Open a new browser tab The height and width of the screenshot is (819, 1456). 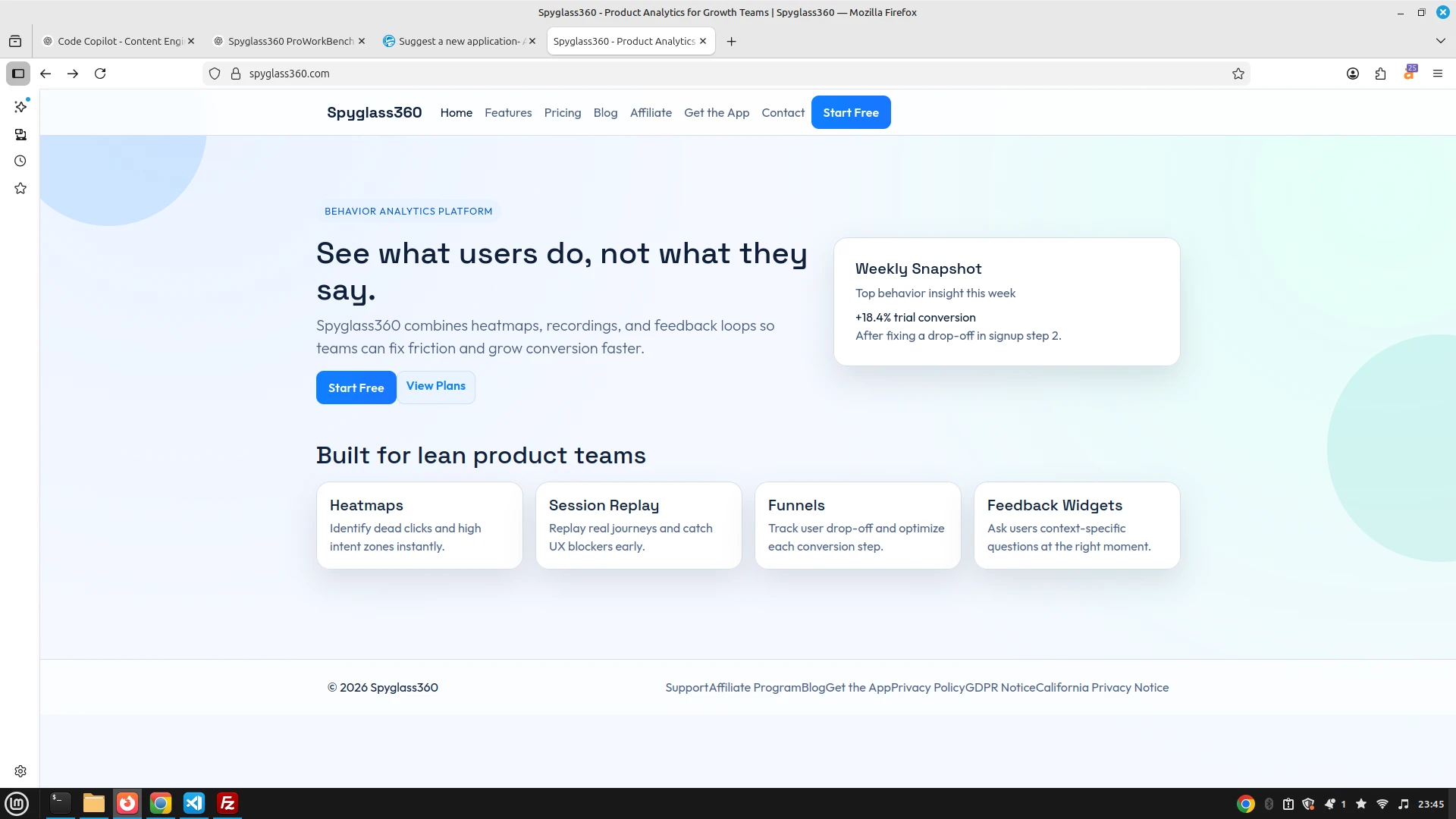pyautogui.click(x=731, y=41)
